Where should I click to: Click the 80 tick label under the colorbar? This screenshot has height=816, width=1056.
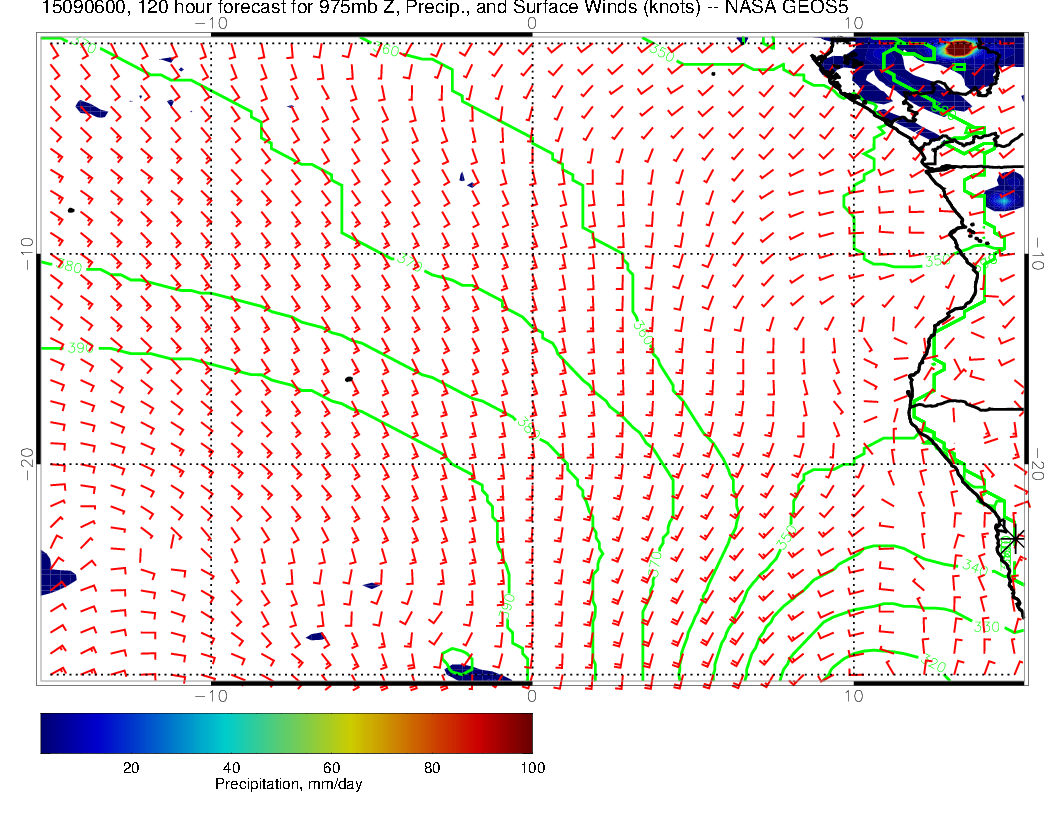point(432,767)
